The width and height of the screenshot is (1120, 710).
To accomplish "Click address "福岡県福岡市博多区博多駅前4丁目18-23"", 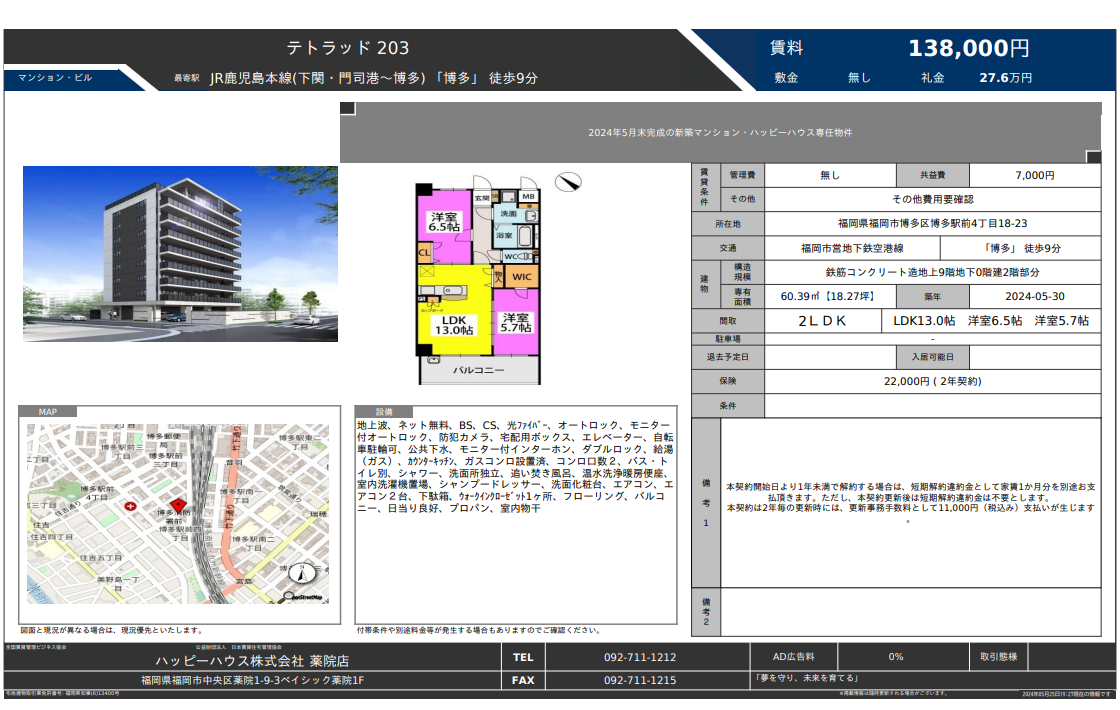I will click(x=933, y=224).
